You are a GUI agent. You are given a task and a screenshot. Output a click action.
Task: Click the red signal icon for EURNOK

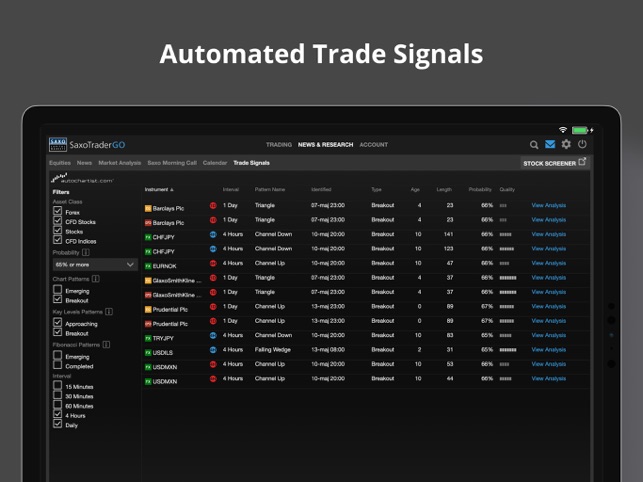(213, 263)
